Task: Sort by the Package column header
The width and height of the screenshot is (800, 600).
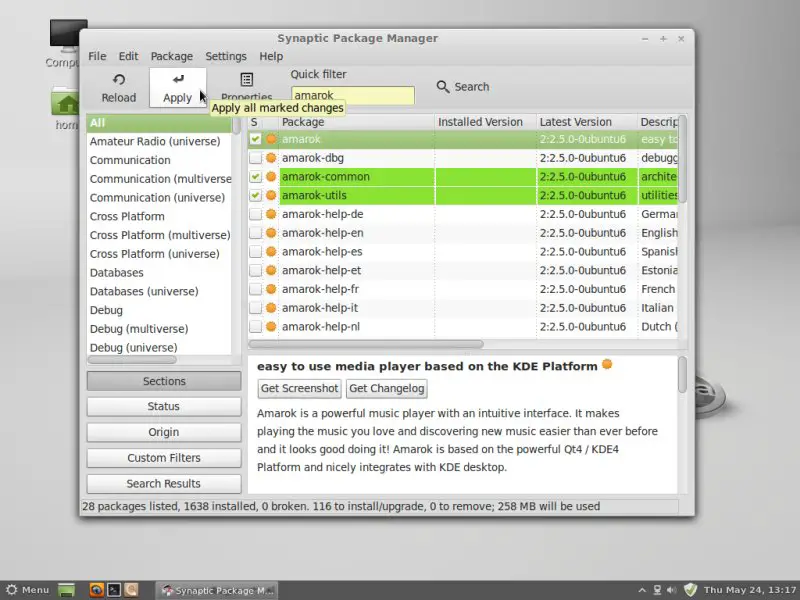Action: (x=357, y=122)
